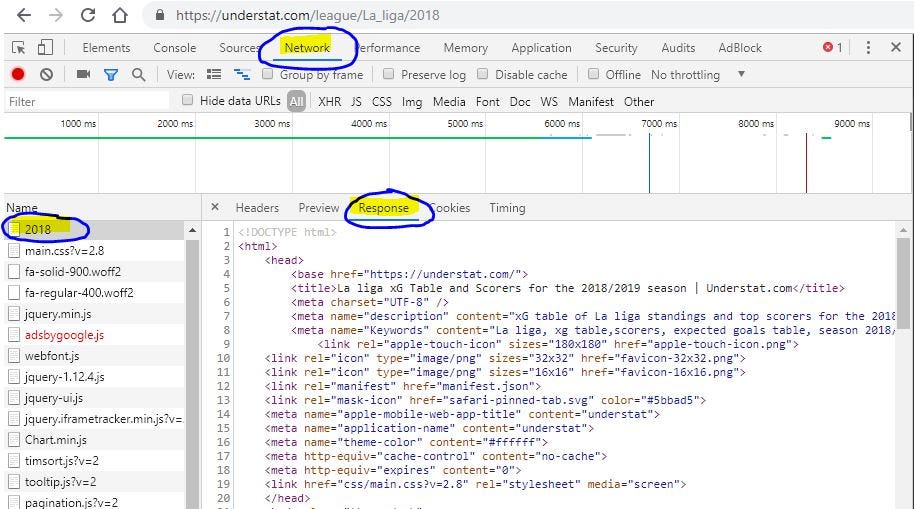Switch to the Console tab
The width and height of the screenshot is (914, 509).
click(x=174, y=48)
